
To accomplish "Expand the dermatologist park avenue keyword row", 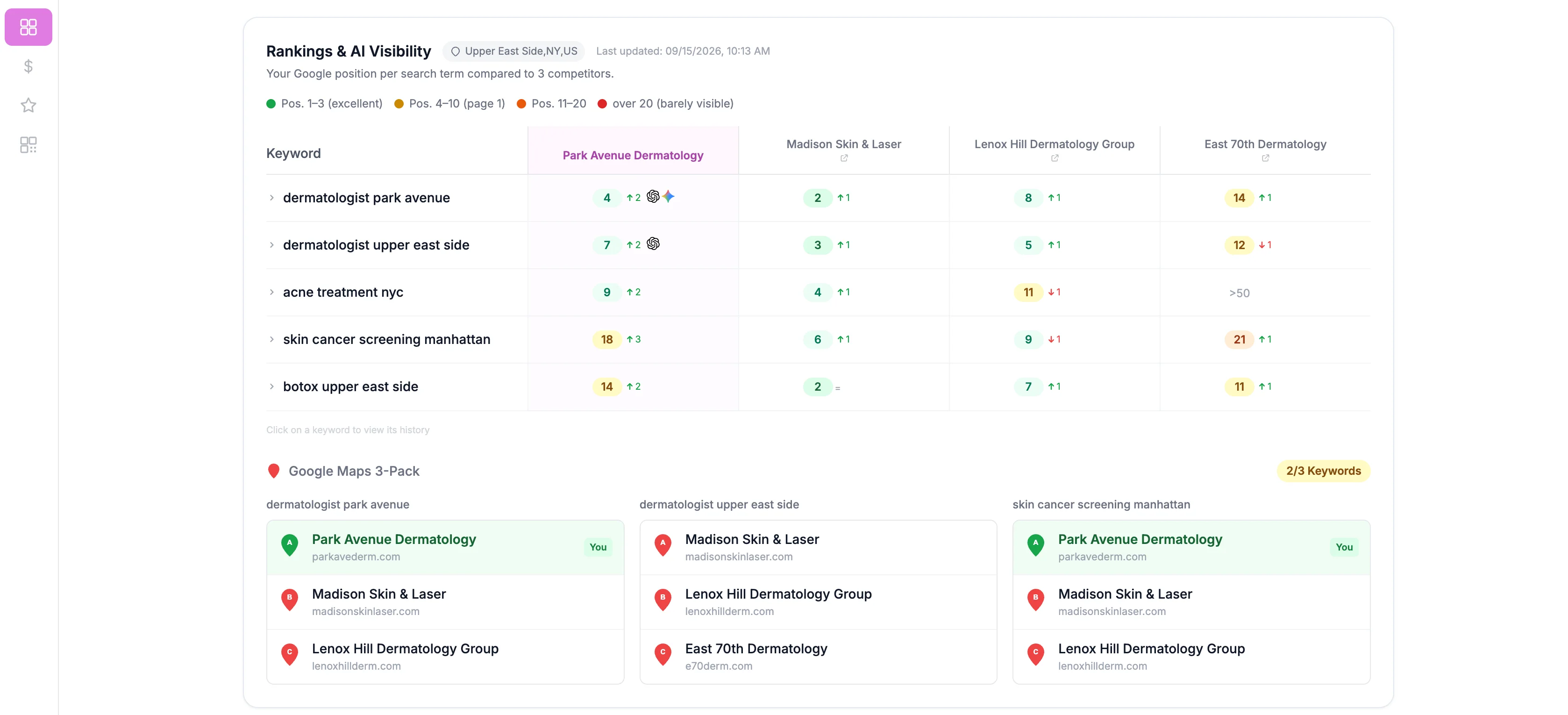I will [271, 198].
